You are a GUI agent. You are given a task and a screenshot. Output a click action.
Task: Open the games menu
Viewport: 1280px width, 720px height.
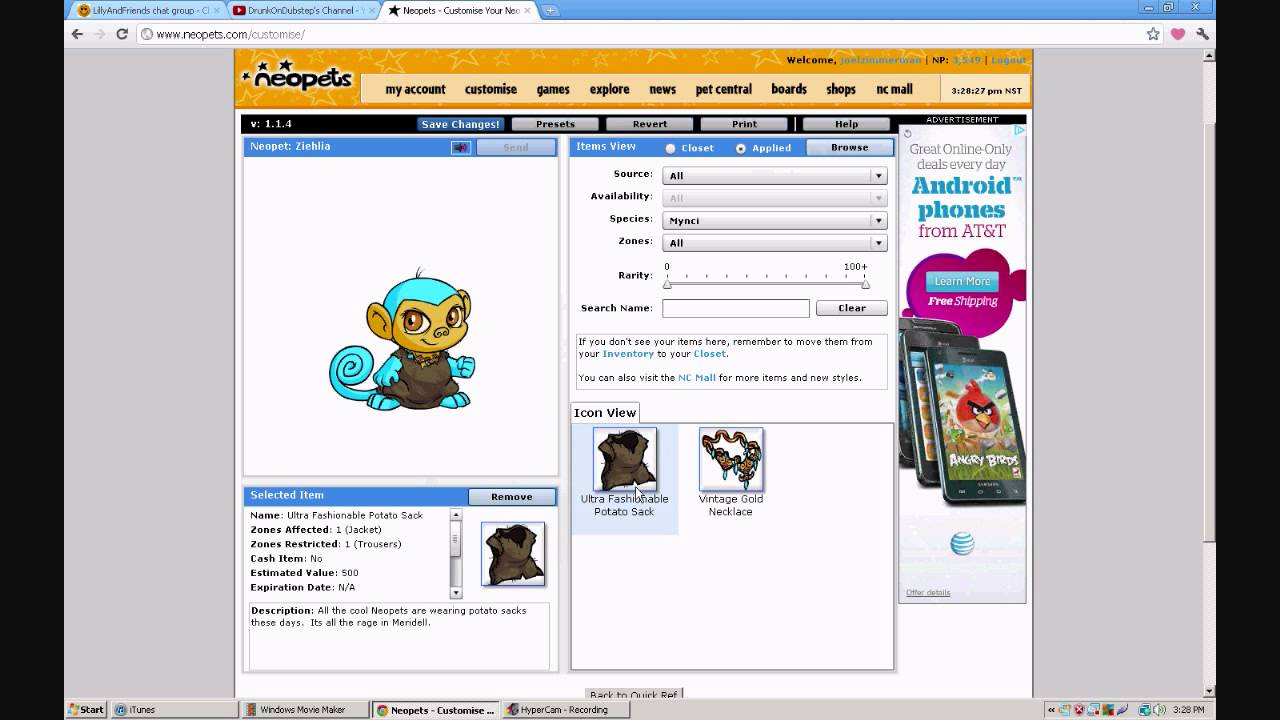553,89
